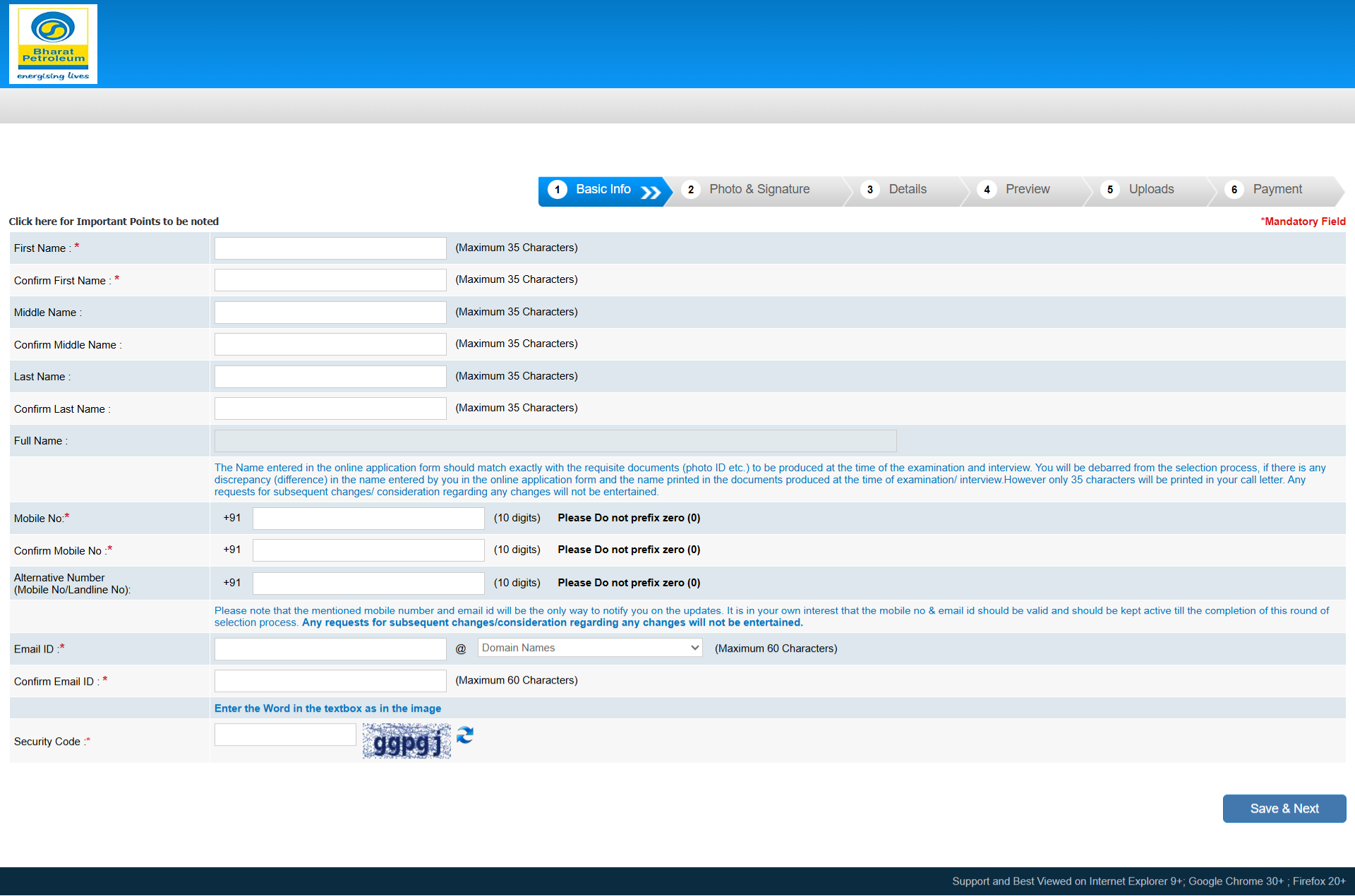Open the Domain Names dropdown
This screenshot has height=896, width=1355.
[x=590, y=648]
